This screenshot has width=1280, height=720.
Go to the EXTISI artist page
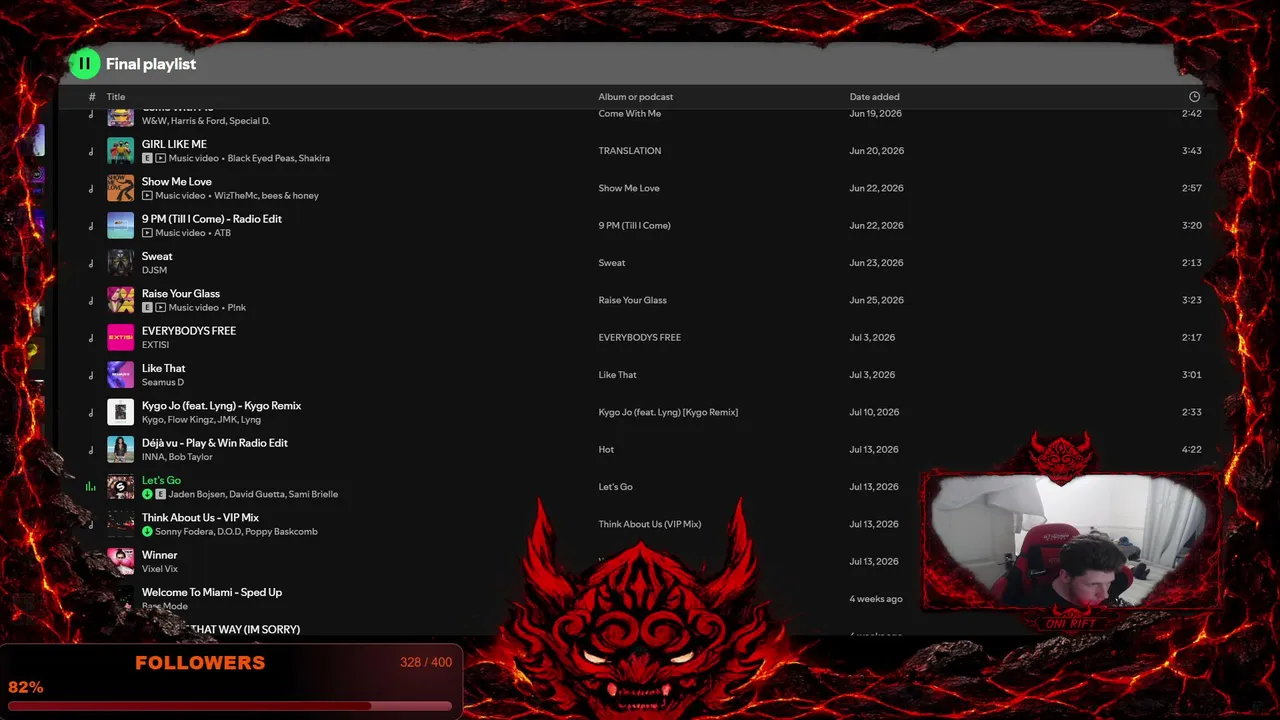pyautogui.click(x=155, y=345)
